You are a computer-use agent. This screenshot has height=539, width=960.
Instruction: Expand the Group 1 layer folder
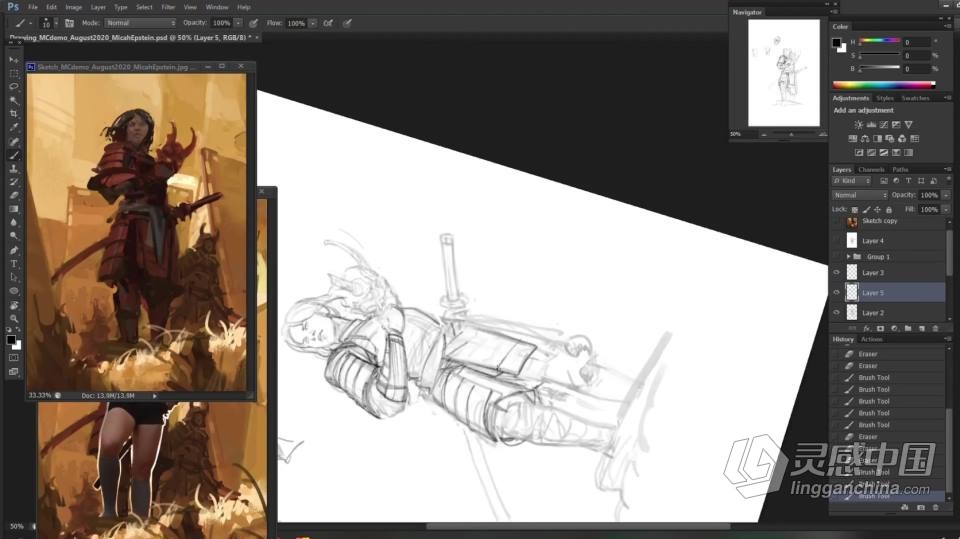point(849,257)
